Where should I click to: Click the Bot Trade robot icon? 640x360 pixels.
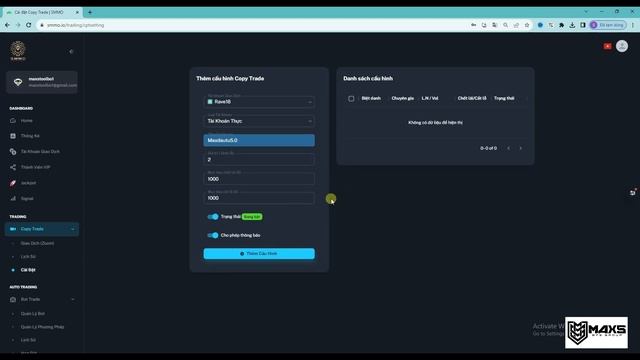pyautogui.click(x=13, y=299)
